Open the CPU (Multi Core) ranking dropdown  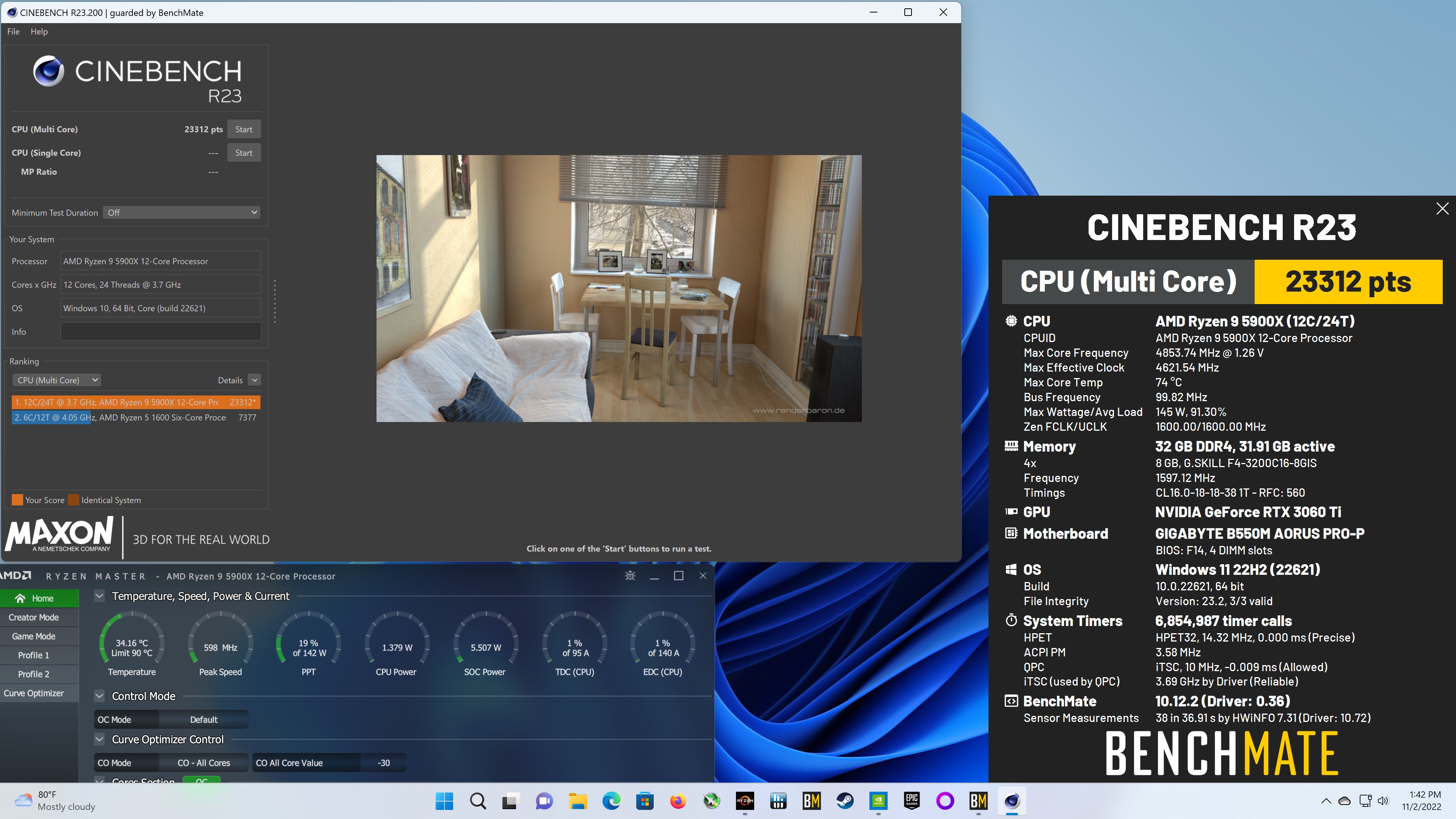(56, 380)
